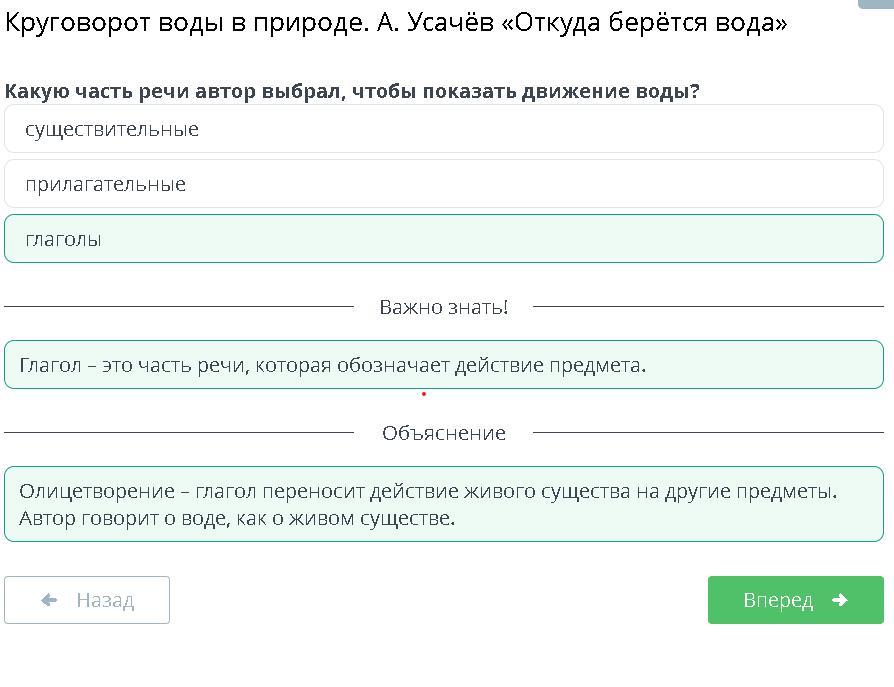Click the gray tab at the top-right corner
The width and height of the screenshot is (894, 687).
point(876,3)
